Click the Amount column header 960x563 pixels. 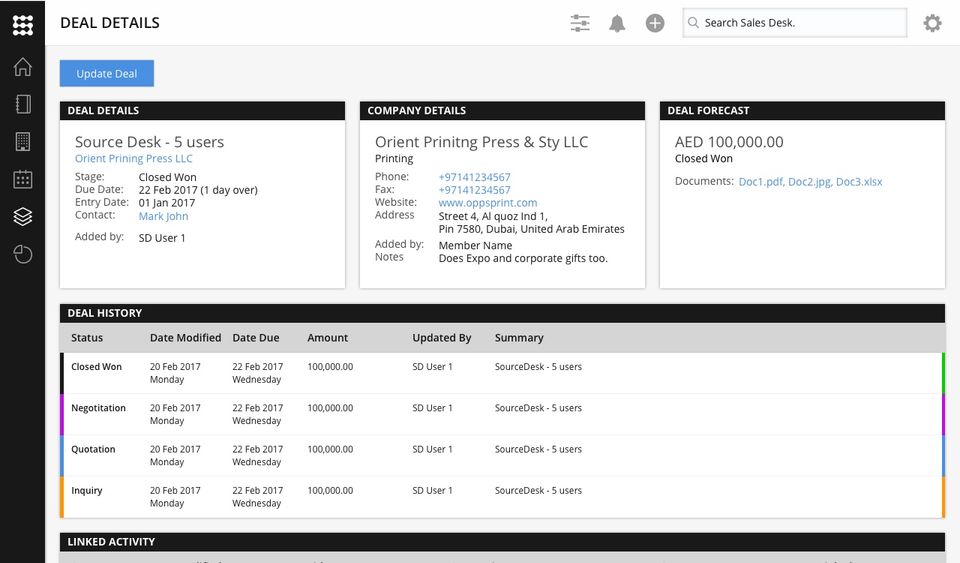pyautogui.click(x=328, y=338)
